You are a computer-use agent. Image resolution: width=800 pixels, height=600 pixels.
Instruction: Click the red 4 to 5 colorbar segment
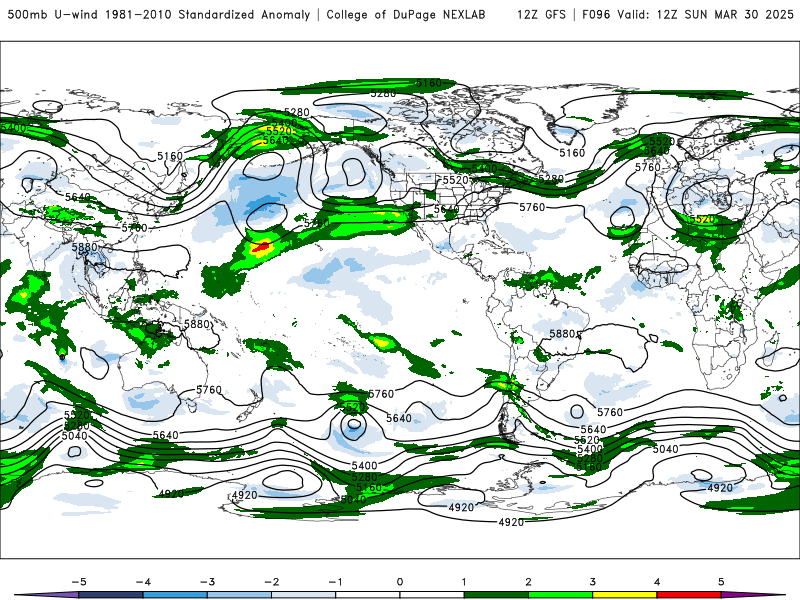pos(689,595)
